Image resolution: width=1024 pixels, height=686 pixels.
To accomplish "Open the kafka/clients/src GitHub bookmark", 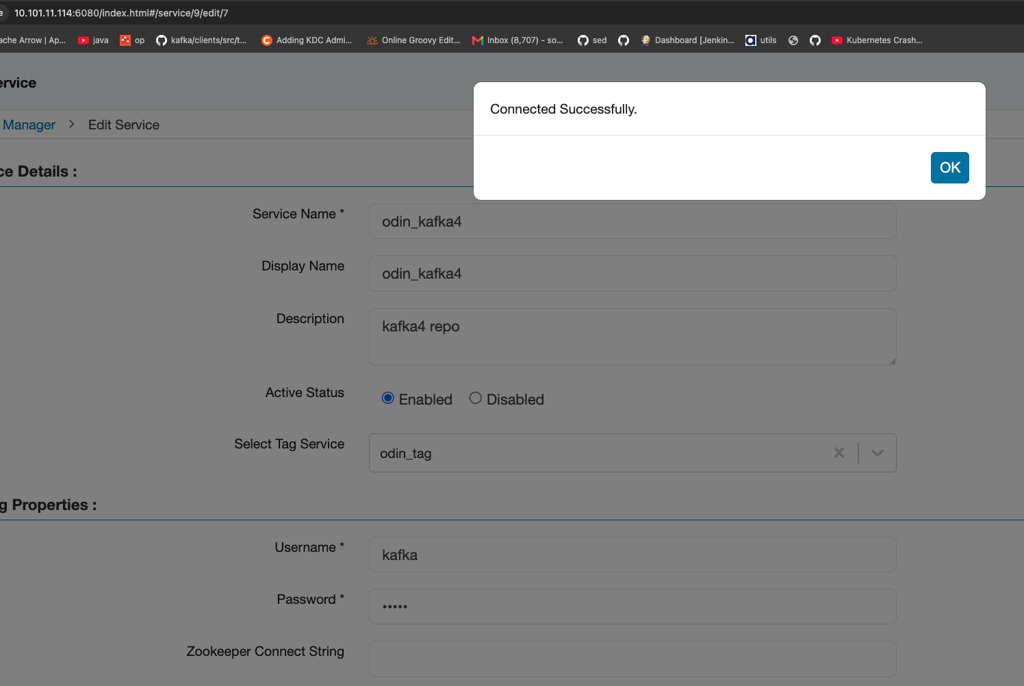I will click(x=201, y=41).
